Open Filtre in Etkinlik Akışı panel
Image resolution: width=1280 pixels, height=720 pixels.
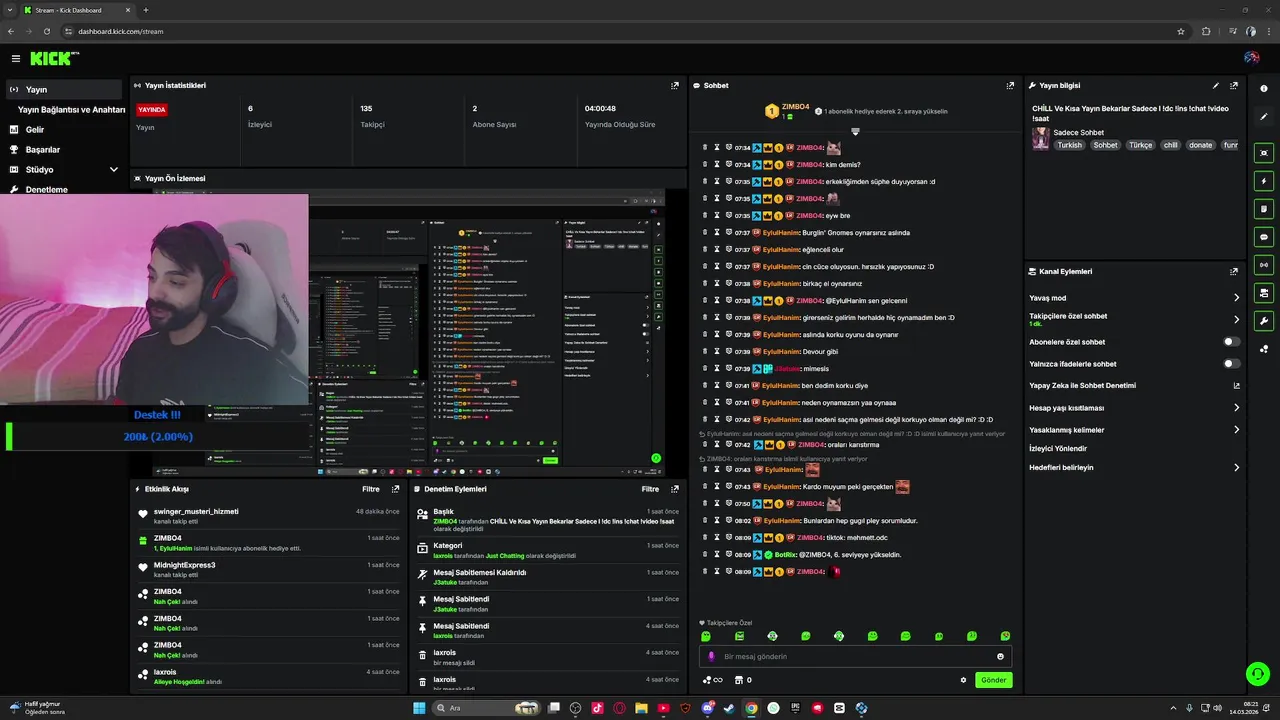click(371, 489)
